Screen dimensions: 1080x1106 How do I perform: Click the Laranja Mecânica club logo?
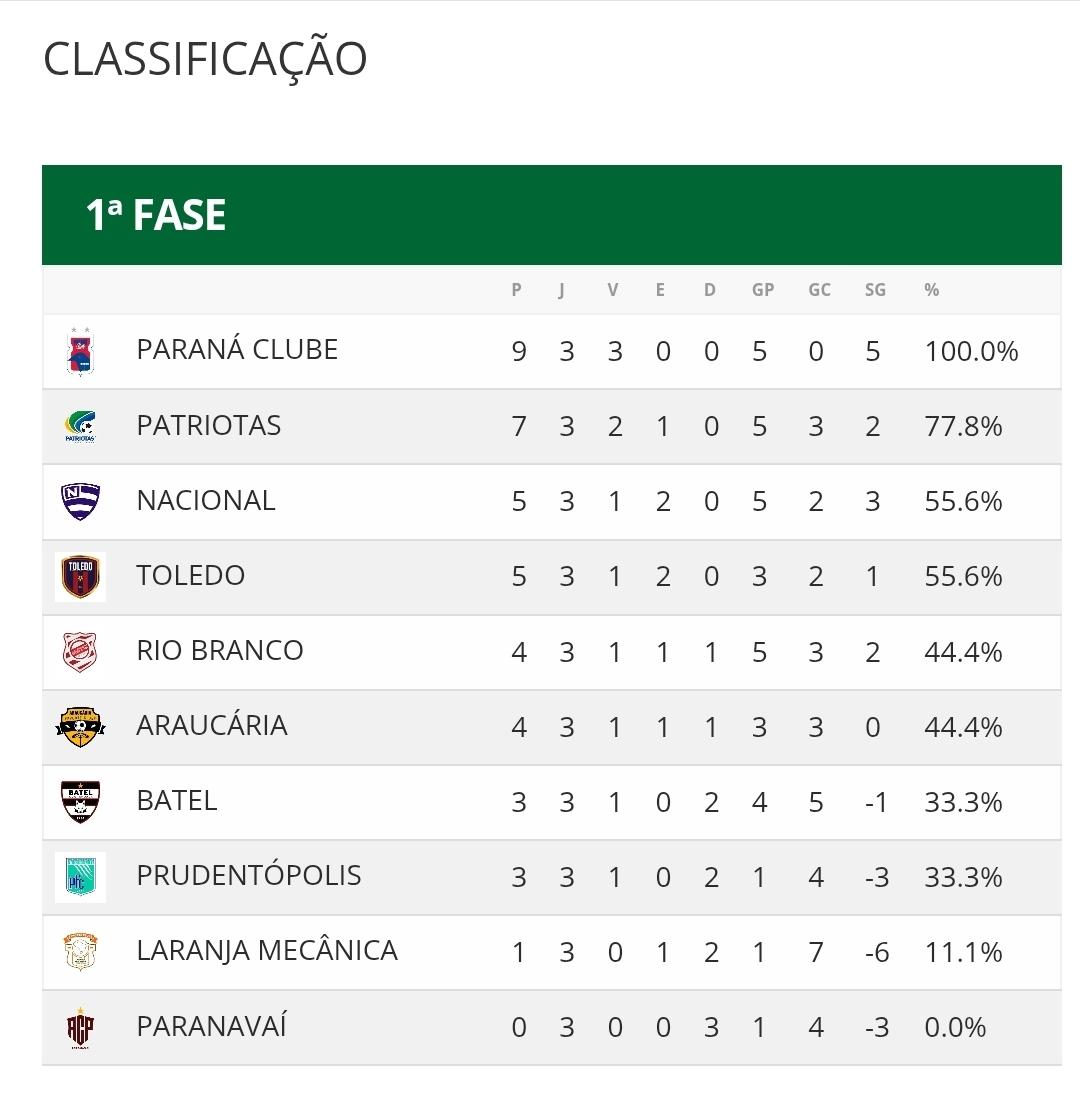point(80,952)
